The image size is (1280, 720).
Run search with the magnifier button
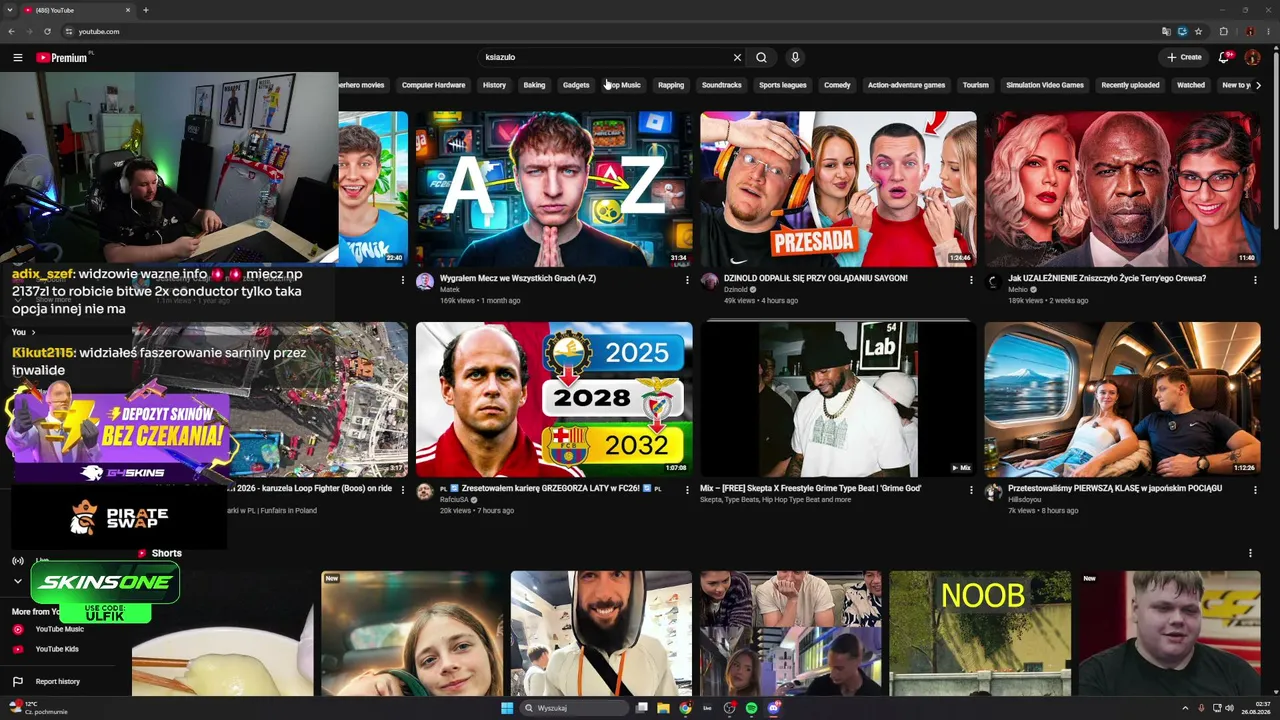point(761,57)
